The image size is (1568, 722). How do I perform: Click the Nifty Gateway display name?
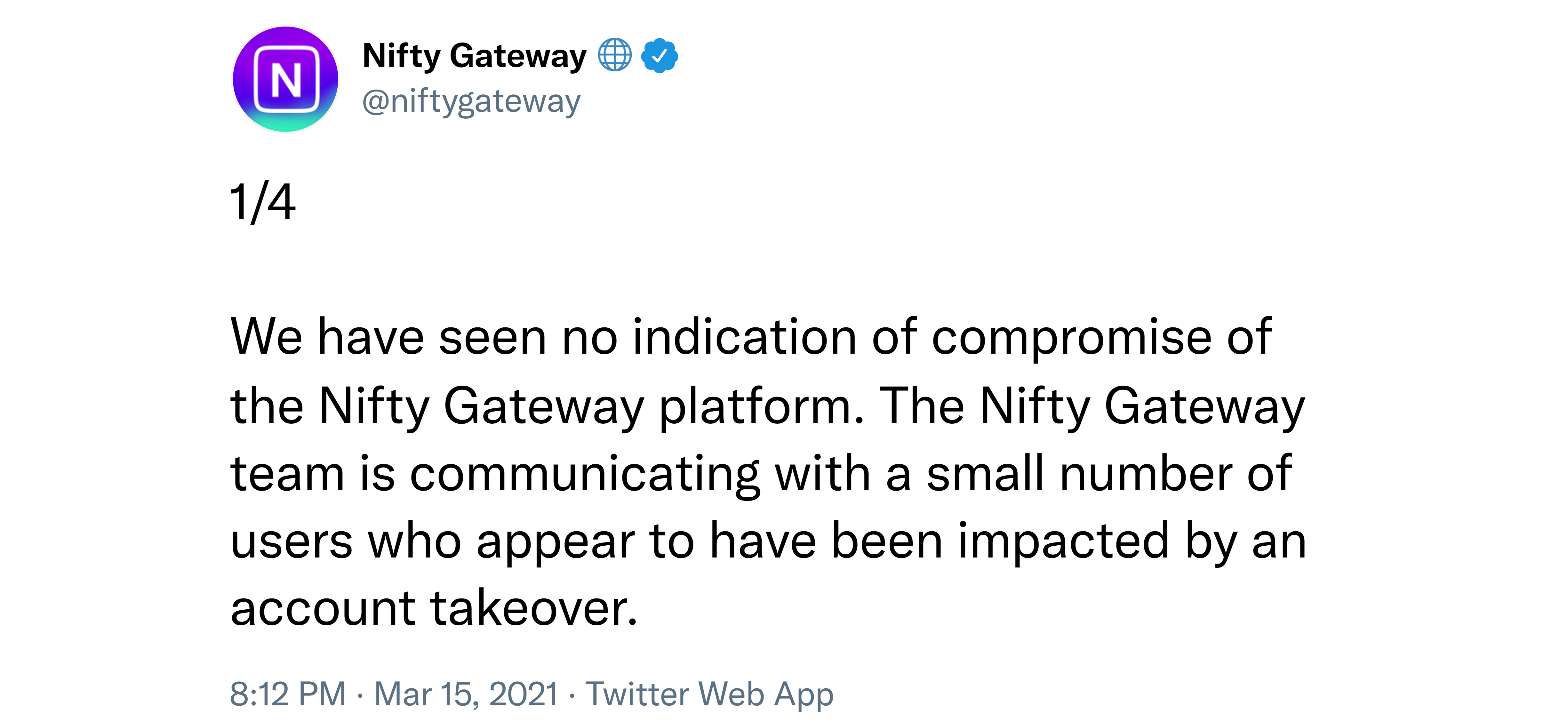(474, 56)
